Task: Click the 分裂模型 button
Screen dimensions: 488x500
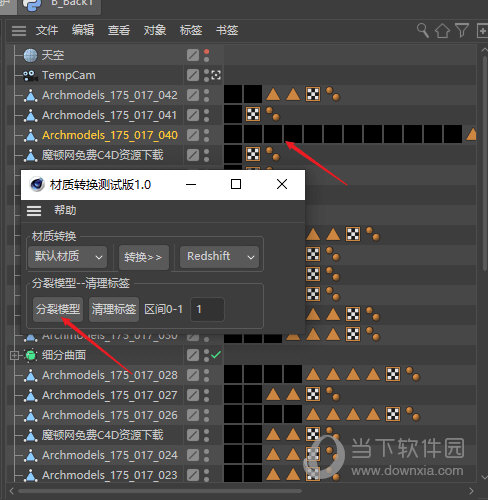Action: pyautogui.click(x=58, y=310)
